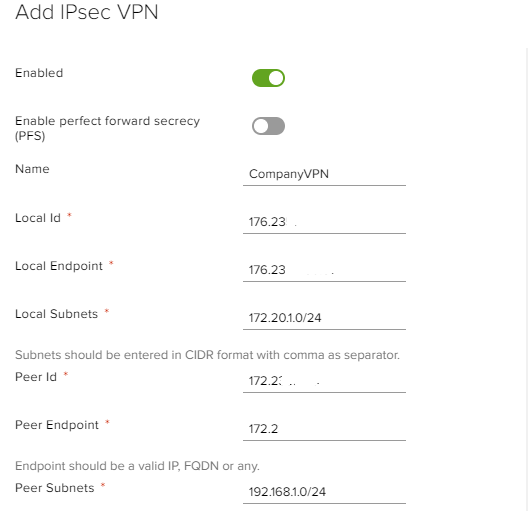Enable the perfect forward secrecy toggle
528x526 pixels.
click(268, 126)
